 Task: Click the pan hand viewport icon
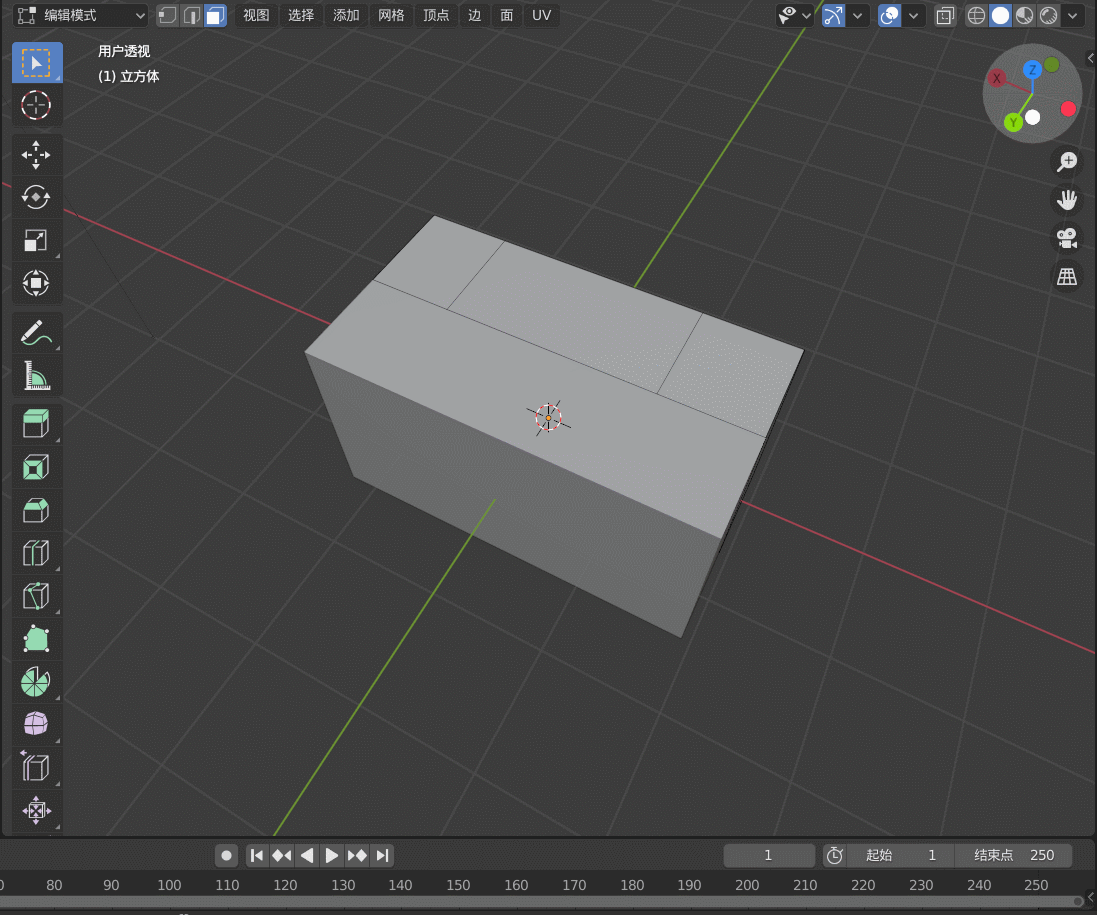(x=1067, y=200)
